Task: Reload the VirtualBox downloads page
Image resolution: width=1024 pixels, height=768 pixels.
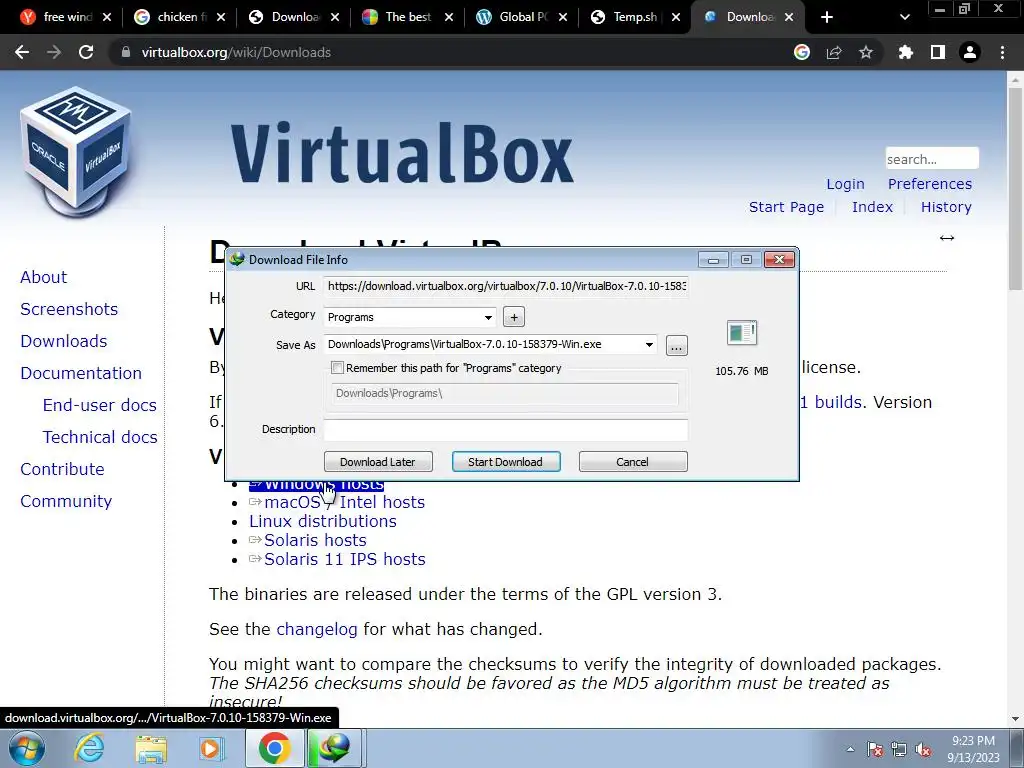Action: click(86, 52)
